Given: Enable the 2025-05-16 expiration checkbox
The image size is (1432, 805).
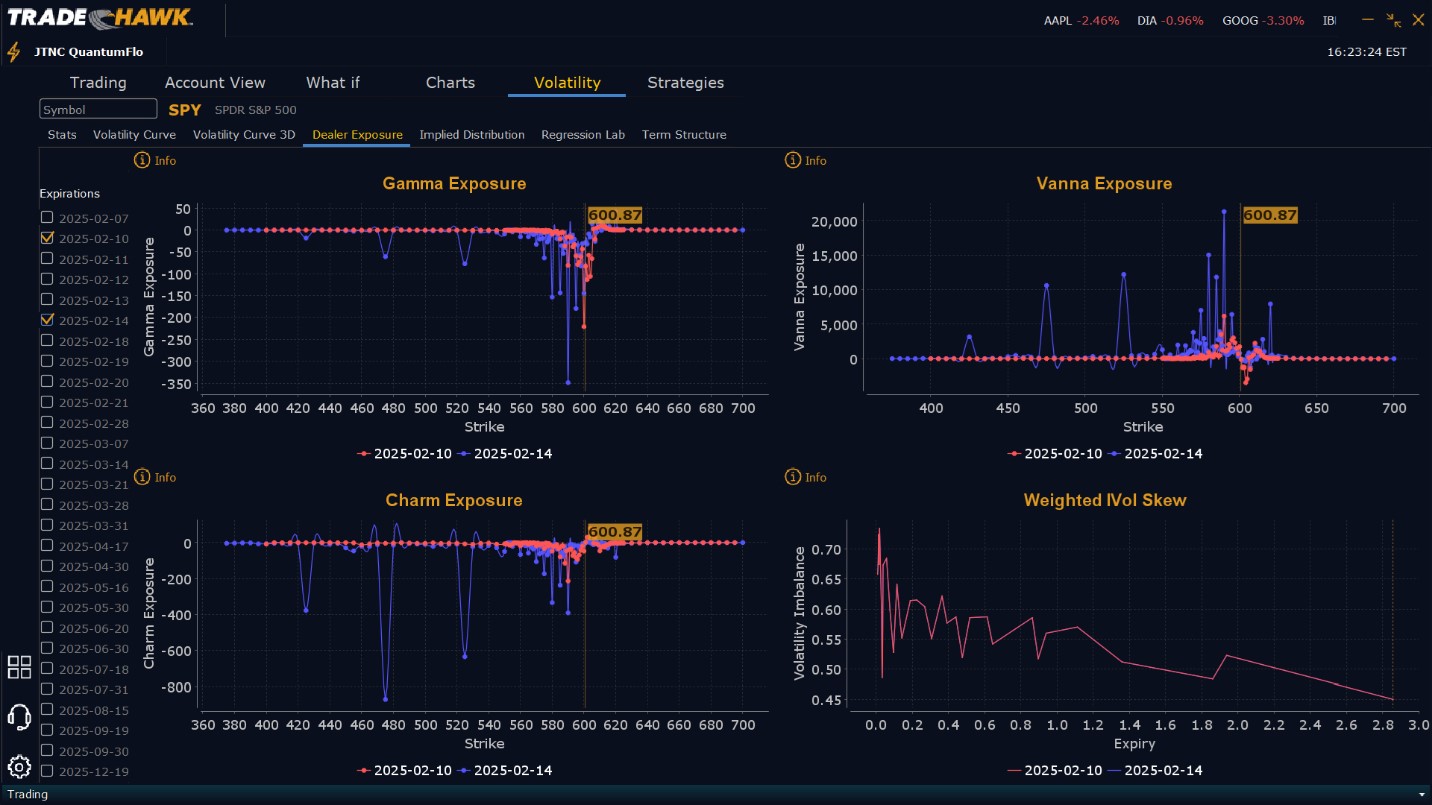Looking at the screenshot, I should tap(47, 587).
